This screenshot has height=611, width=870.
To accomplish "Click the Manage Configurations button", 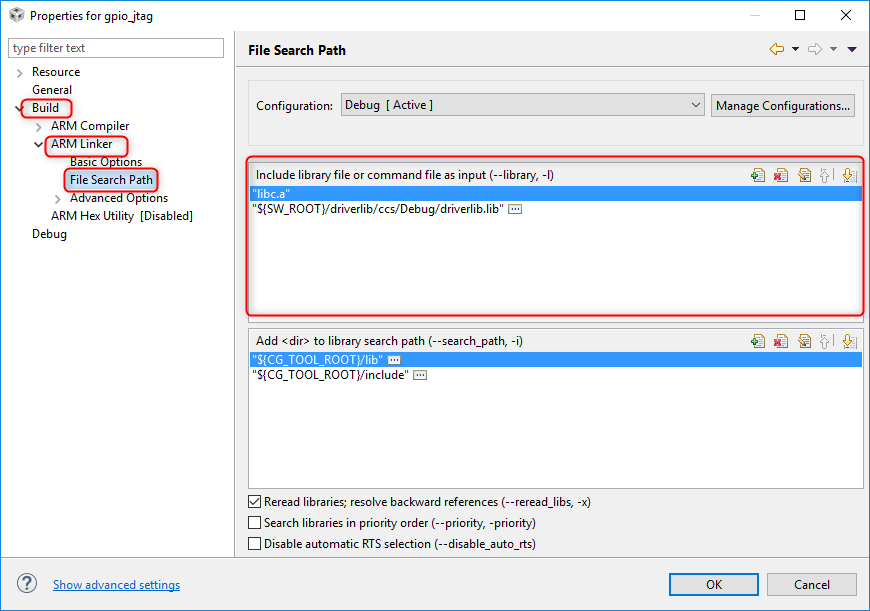I will 783,105.
